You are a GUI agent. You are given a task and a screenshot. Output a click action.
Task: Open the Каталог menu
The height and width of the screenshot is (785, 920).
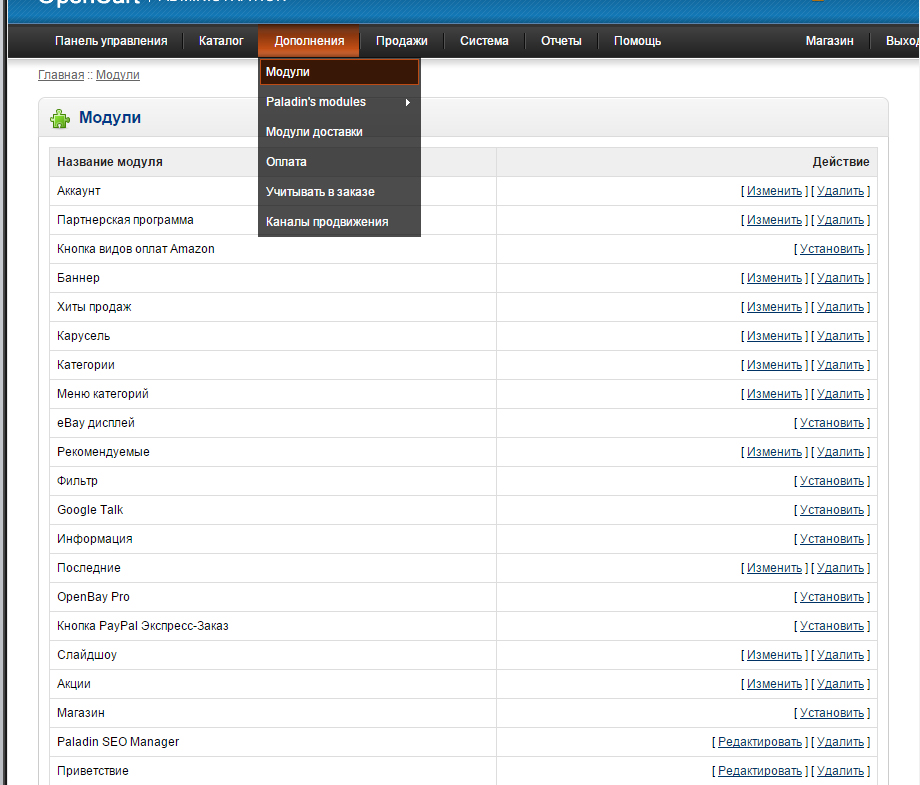click(221, 41)
